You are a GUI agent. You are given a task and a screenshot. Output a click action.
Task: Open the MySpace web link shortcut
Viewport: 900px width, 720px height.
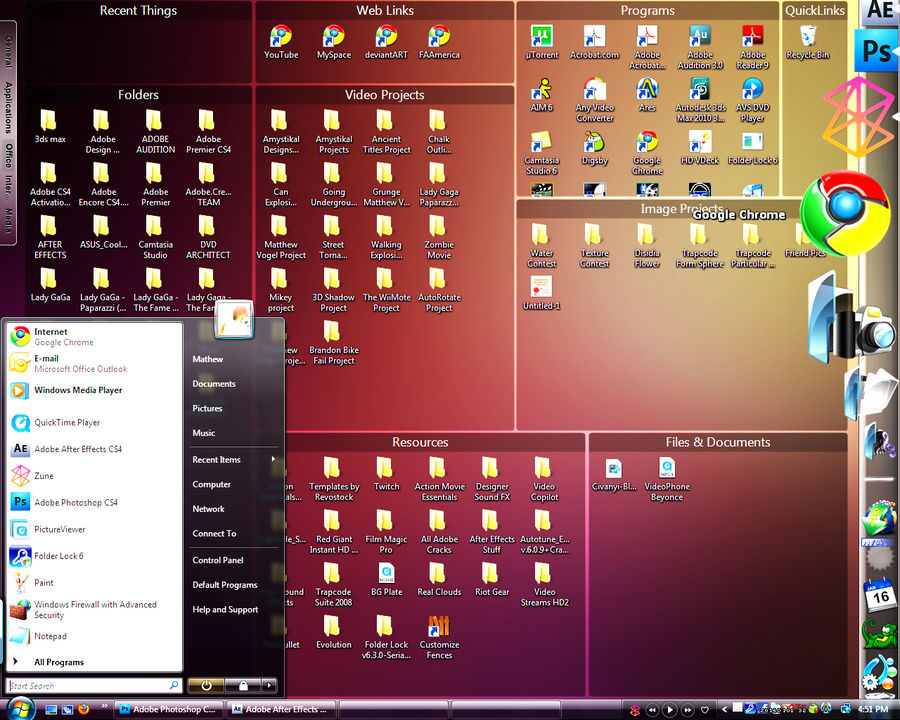(x=333, y=42)
